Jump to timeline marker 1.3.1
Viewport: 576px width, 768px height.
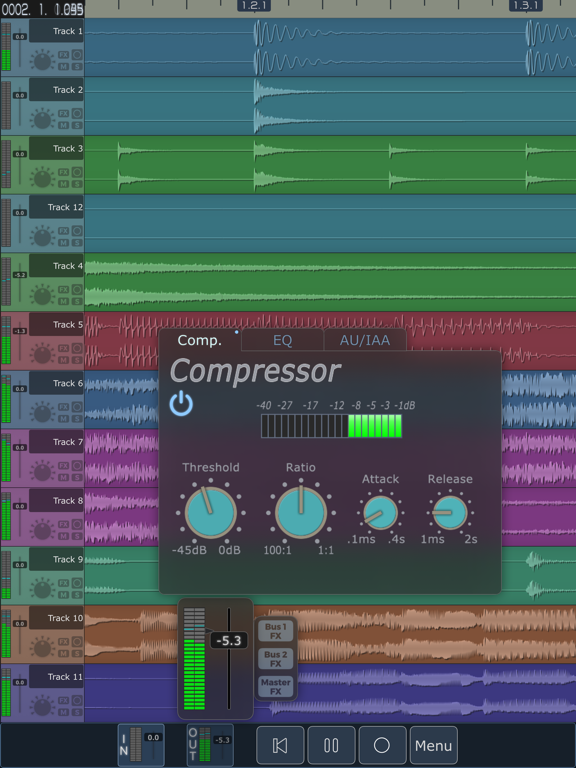click(x=526, y=5)
